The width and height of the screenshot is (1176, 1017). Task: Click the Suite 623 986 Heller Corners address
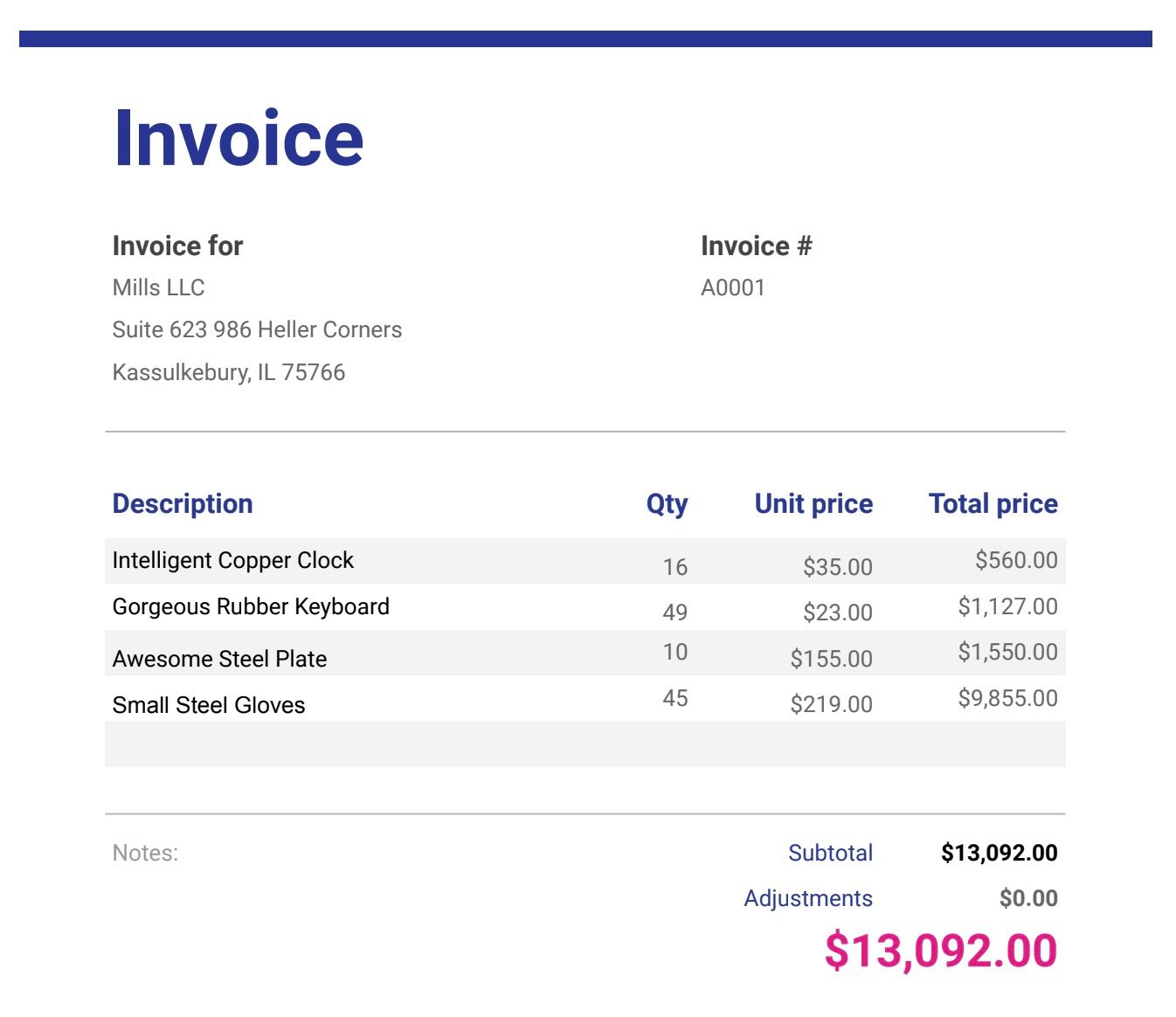pos(257,329)
